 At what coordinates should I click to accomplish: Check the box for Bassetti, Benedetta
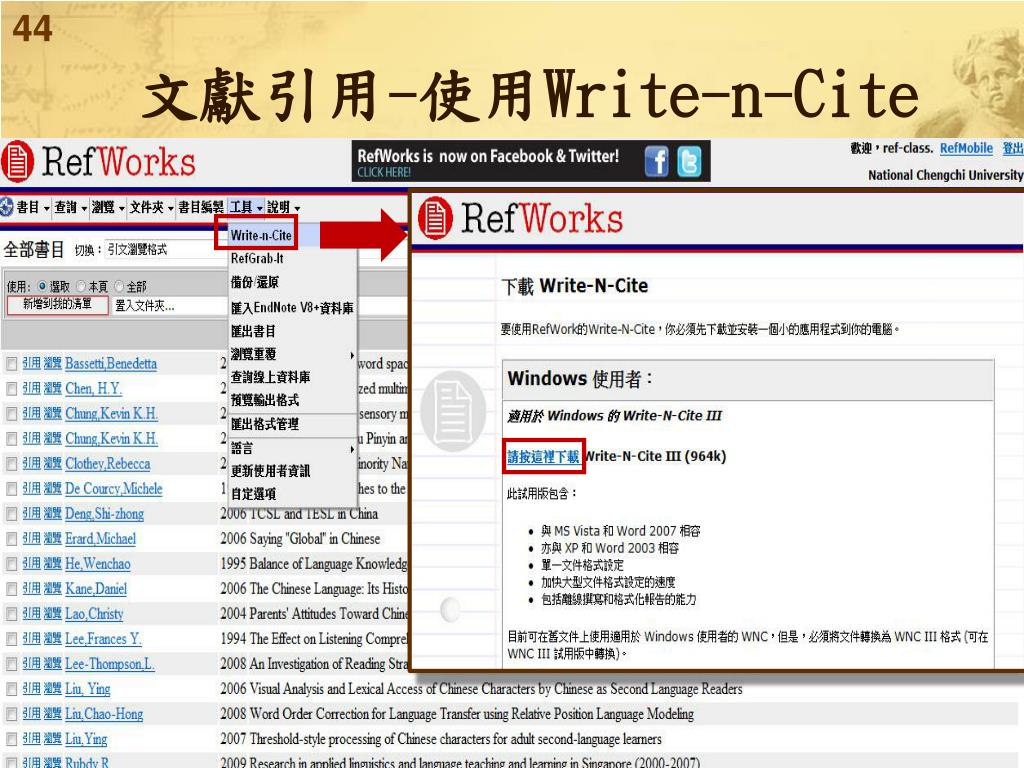click(x=11, y=364)
